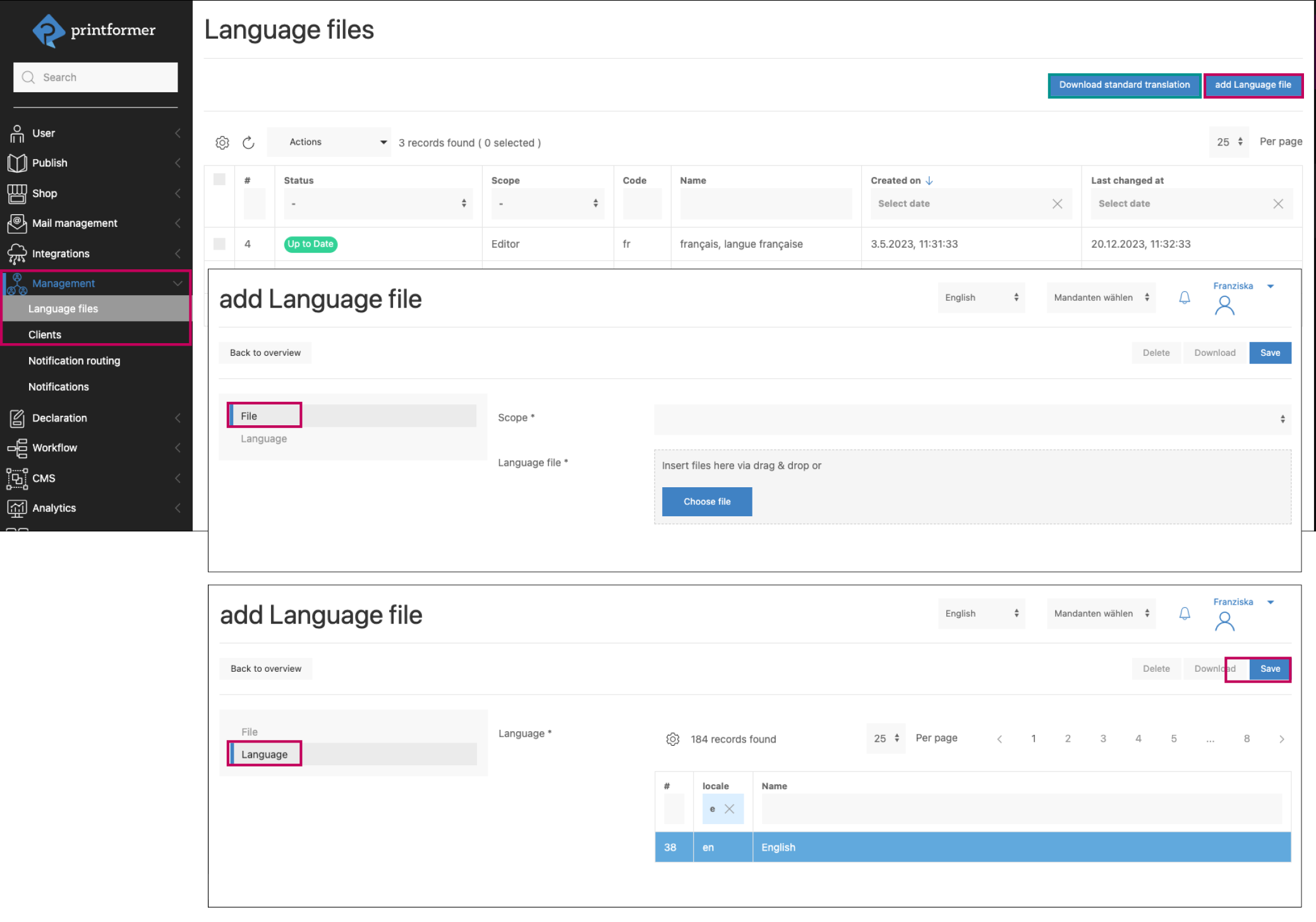The width and height of the screenshot is (1316, 922).
Task: Clear the locale filter with X
Action: point(729,809)
